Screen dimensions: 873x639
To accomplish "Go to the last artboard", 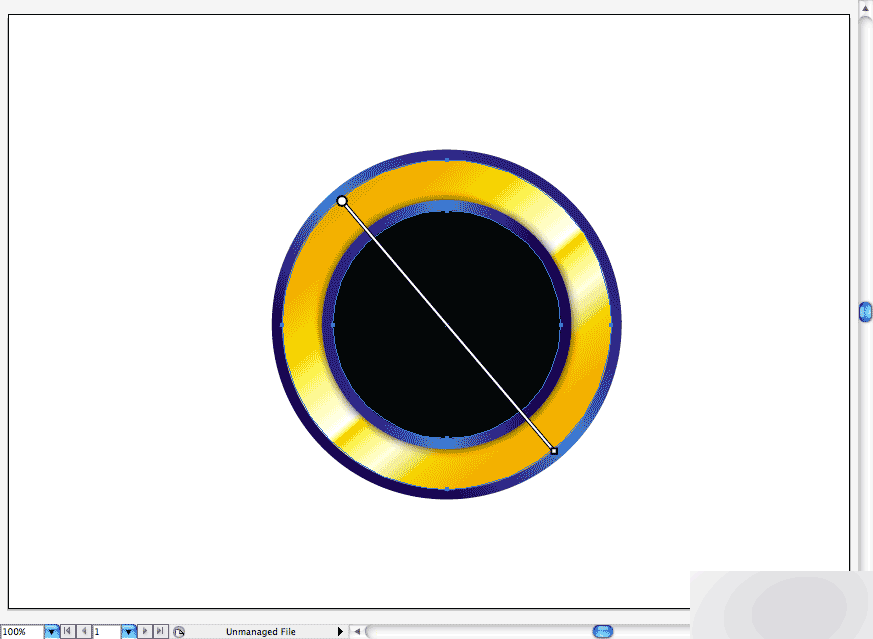I will [160, 631].
